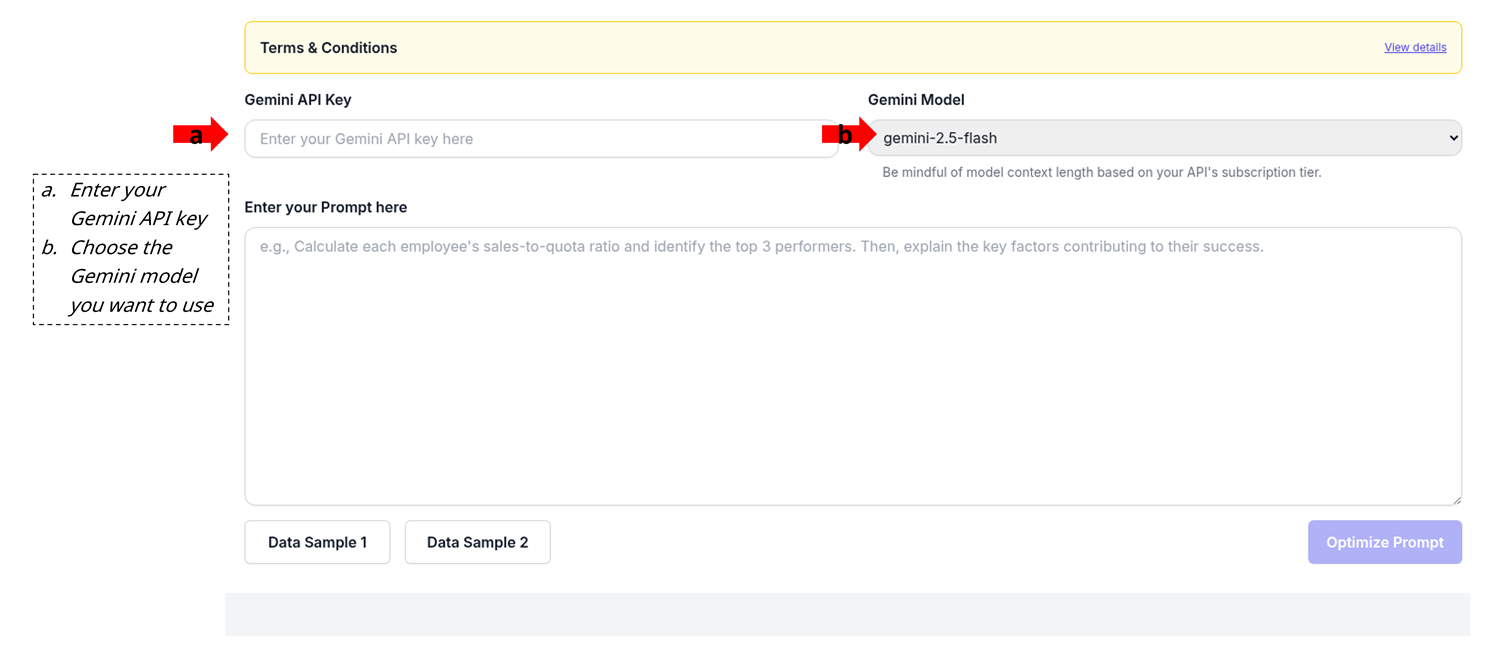Load Data Sample 1
This screenshot has width=1496, height=667.
click(317, 542)
